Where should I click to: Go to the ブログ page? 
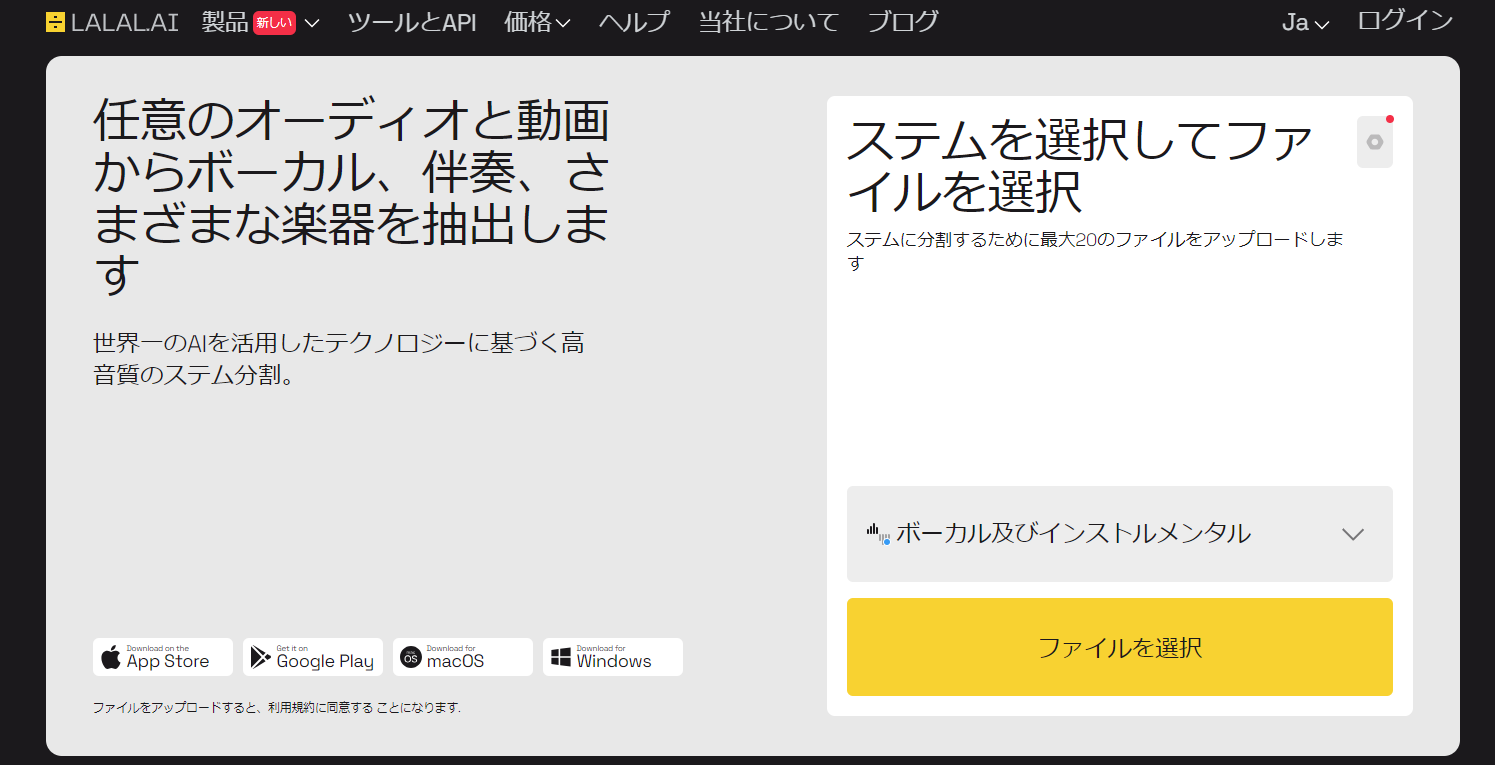(x=902, y=21)
